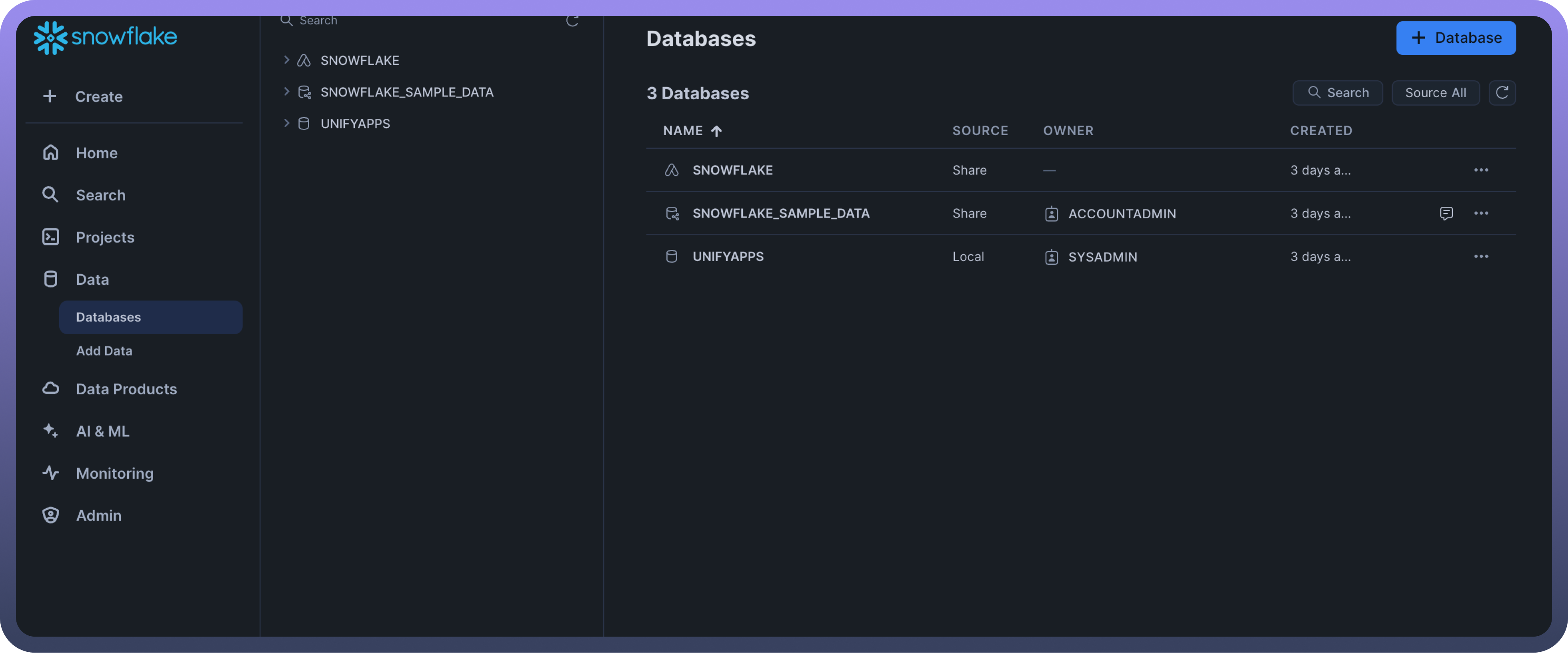Expand the SNOWFLAKE_SAMPLE_DATA tree node

[286, 91]
